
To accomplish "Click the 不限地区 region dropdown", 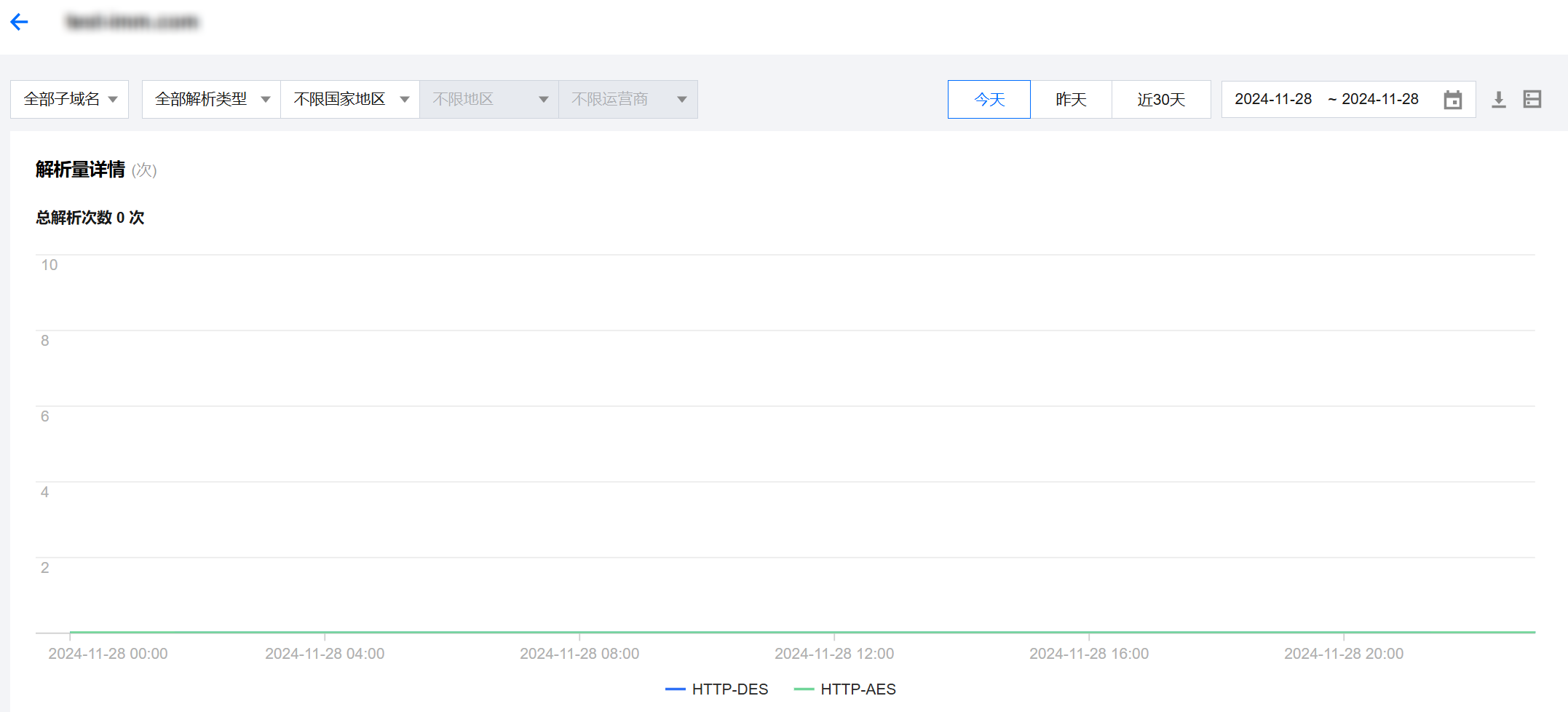I will [x=488, y=100].
